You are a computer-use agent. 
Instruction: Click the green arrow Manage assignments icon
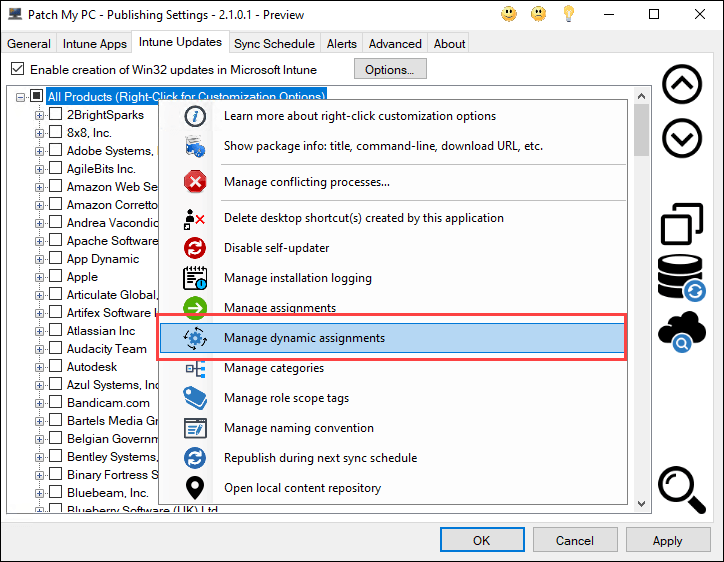tap(195, 308)
